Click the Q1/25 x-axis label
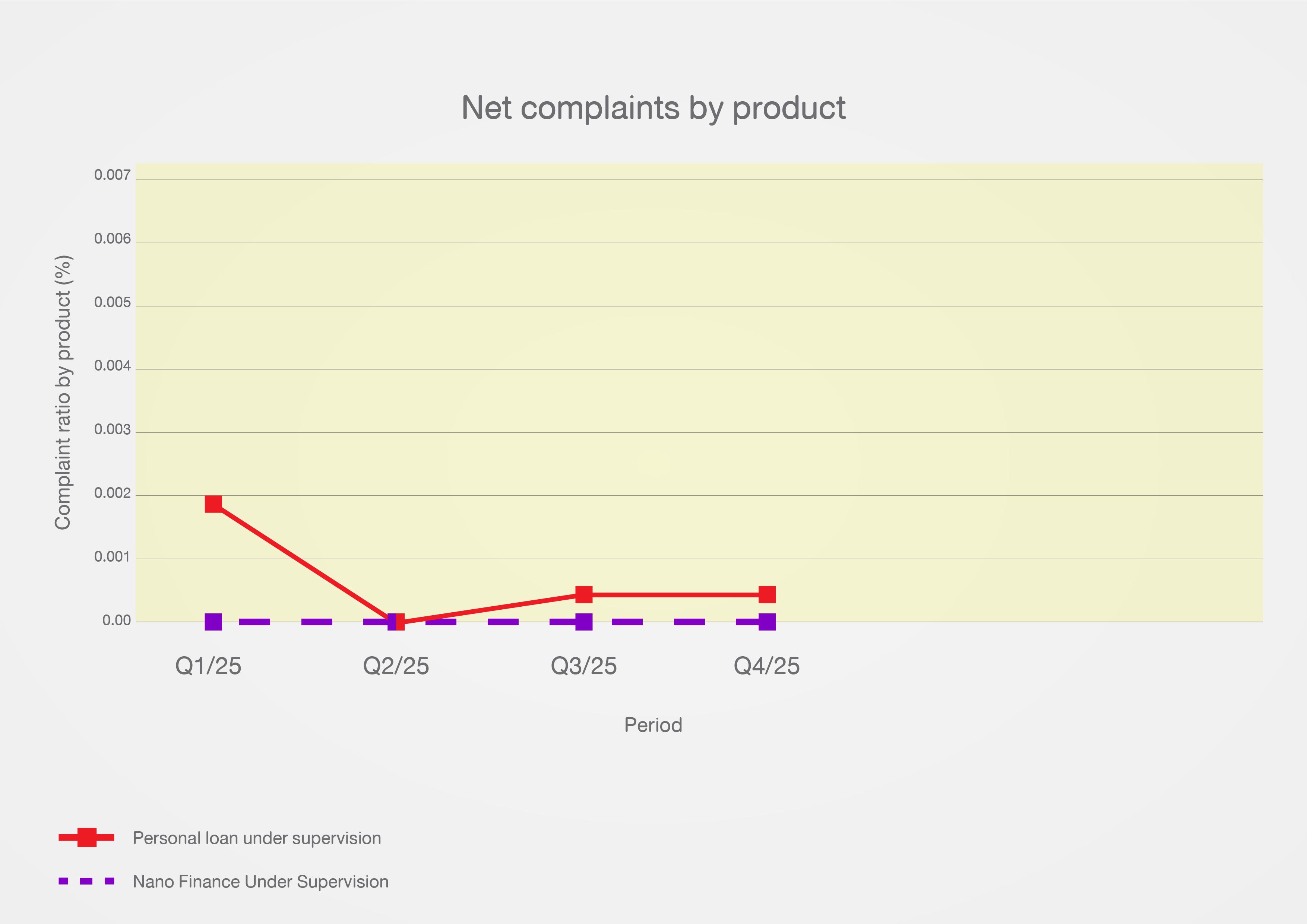This screenshot has height=924, width=1307. point(208,666)
